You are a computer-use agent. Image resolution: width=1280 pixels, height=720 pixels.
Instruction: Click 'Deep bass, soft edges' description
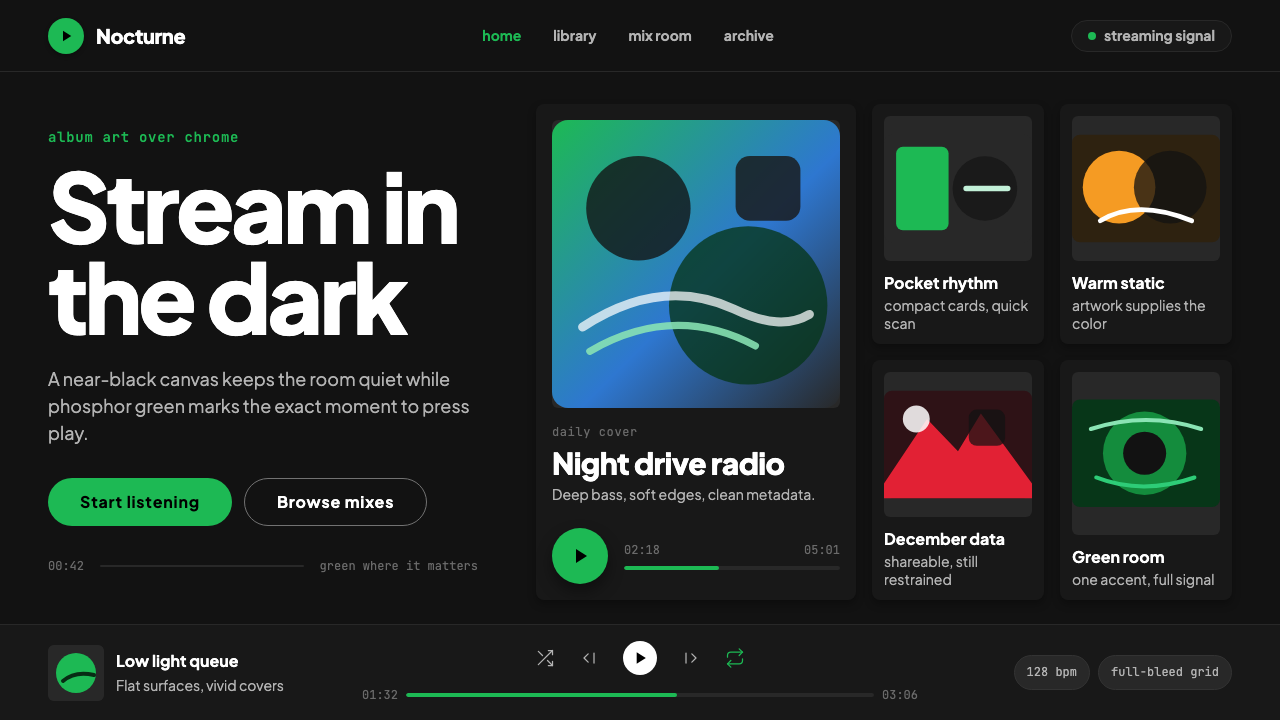pos(683,495)
